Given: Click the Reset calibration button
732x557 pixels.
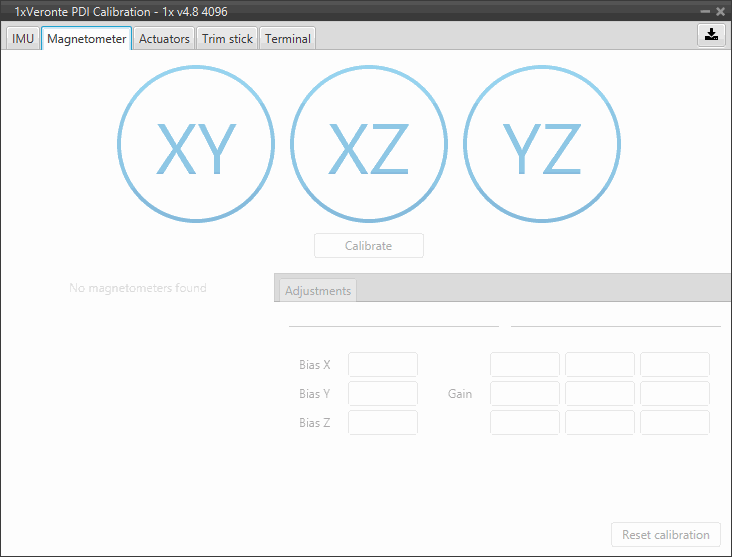Looking at the screenshot, I should [665, 535].
